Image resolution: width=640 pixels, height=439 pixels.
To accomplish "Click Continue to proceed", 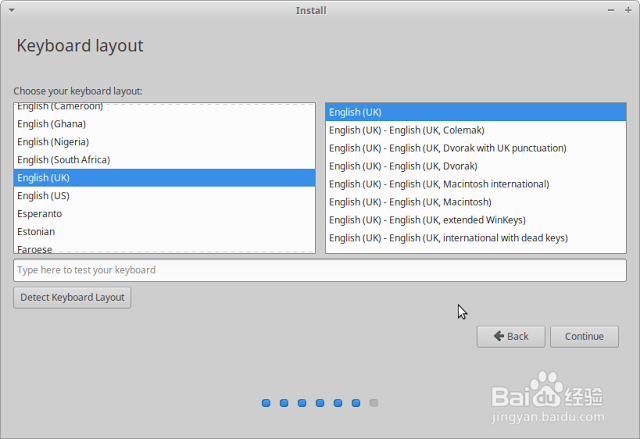I will coord(584,337).
